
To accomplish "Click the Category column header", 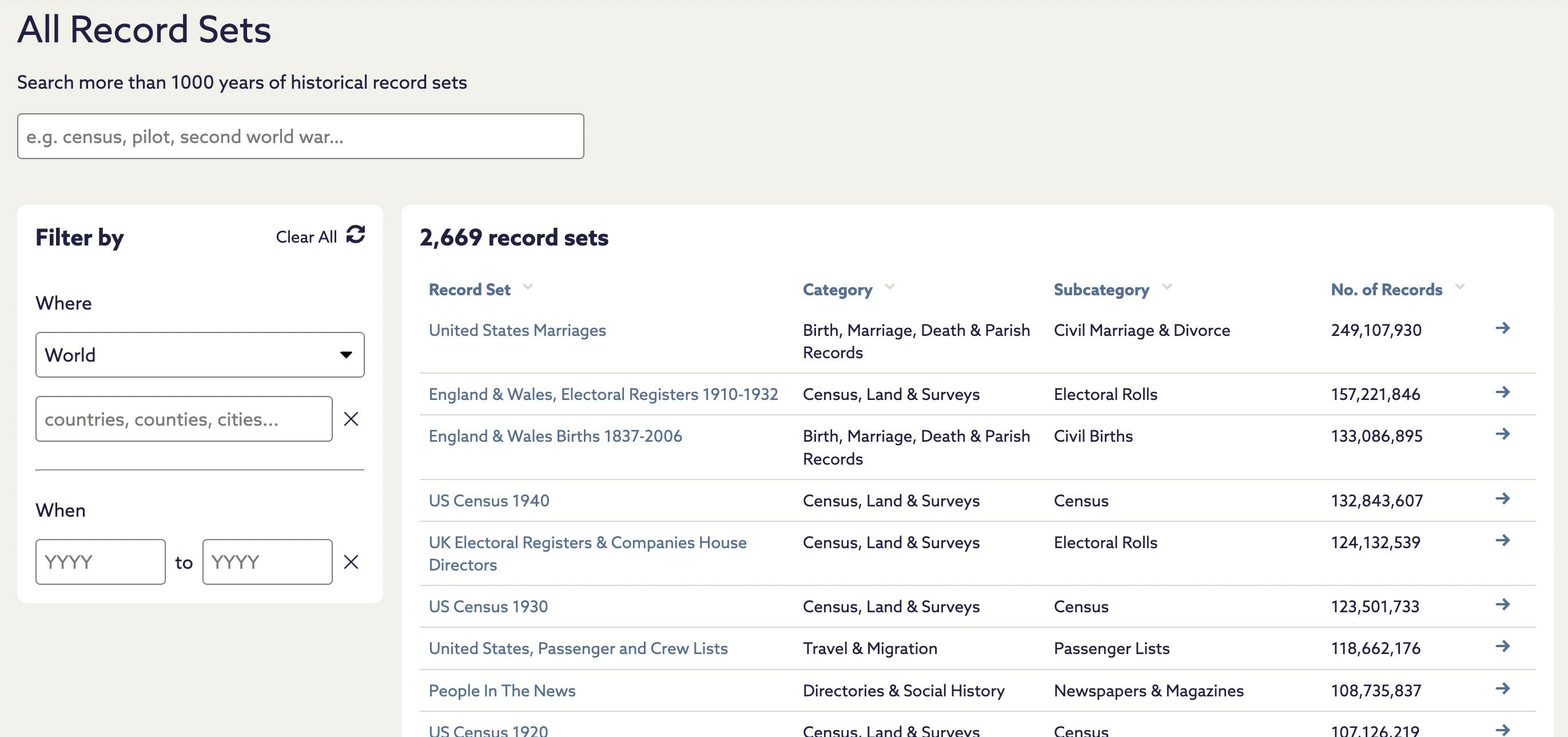I will coord(837,290).
